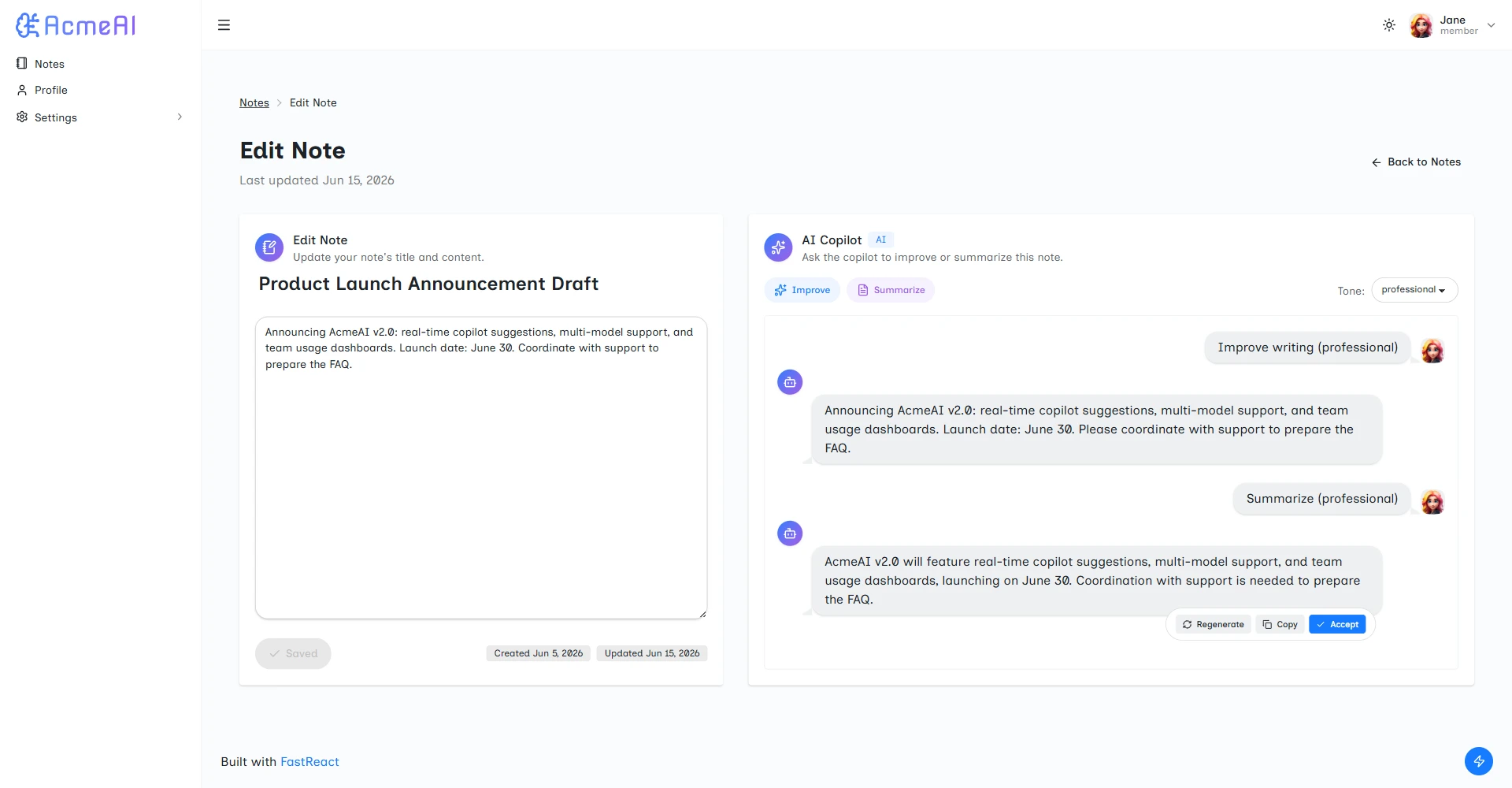This screenshot has height=788, width=1512.
Task: Click Jane's avatar beside Summarize message
Action: (x=1432, y=502)
